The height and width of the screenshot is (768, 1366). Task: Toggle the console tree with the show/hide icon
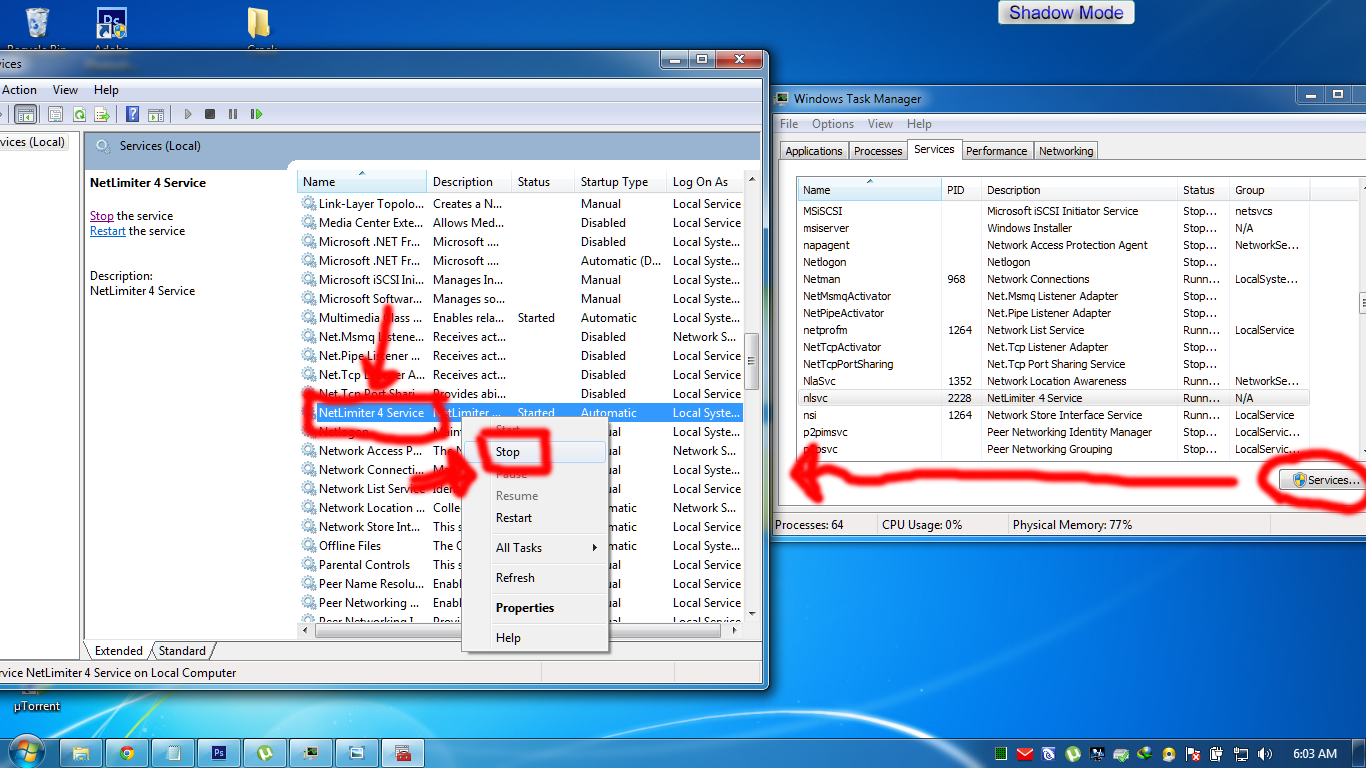[x=26, y=113]
